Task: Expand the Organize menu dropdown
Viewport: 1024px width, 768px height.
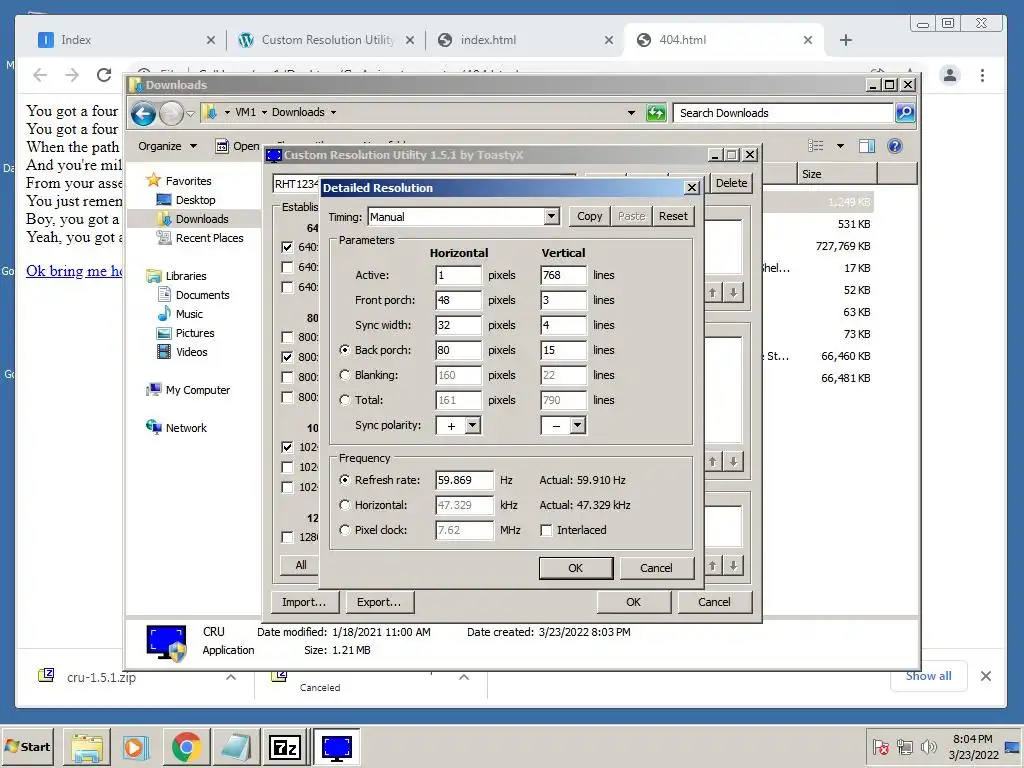Action: 168,146
